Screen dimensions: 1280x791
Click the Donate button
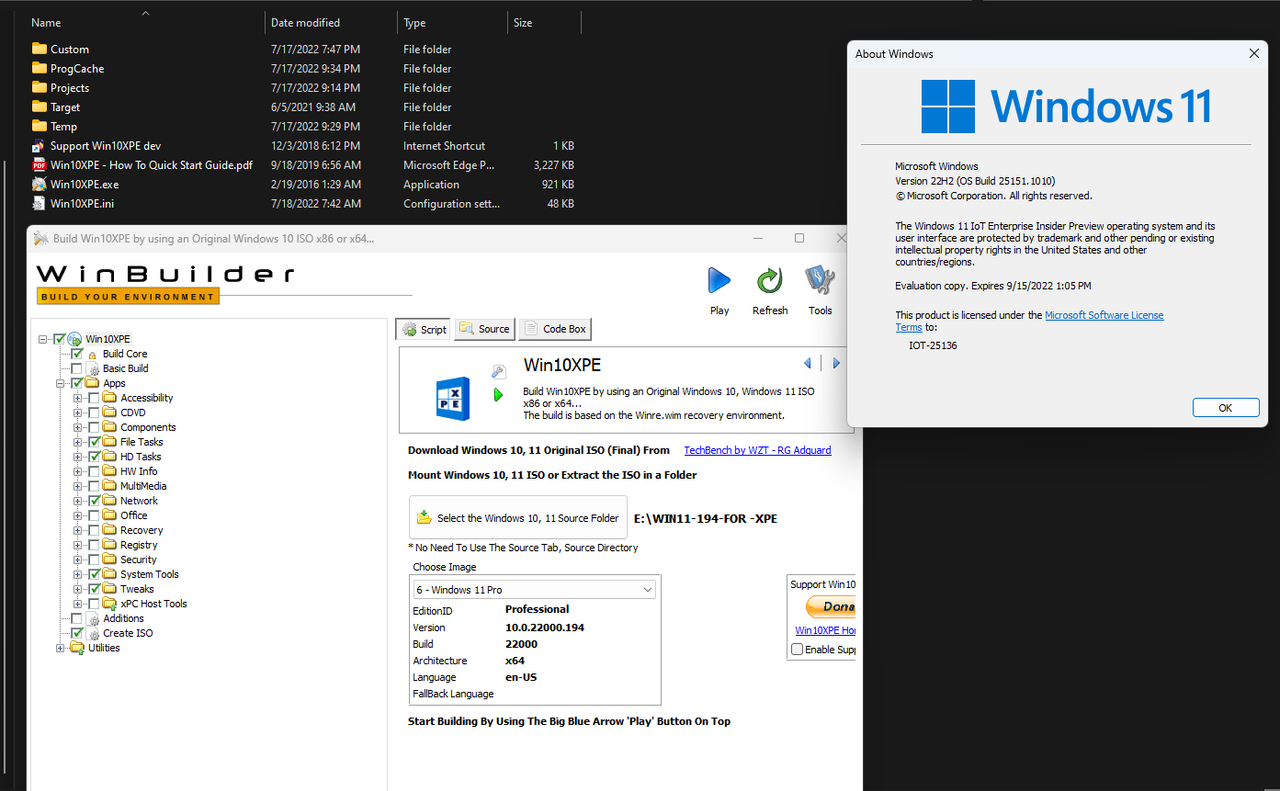click(830, 607)
